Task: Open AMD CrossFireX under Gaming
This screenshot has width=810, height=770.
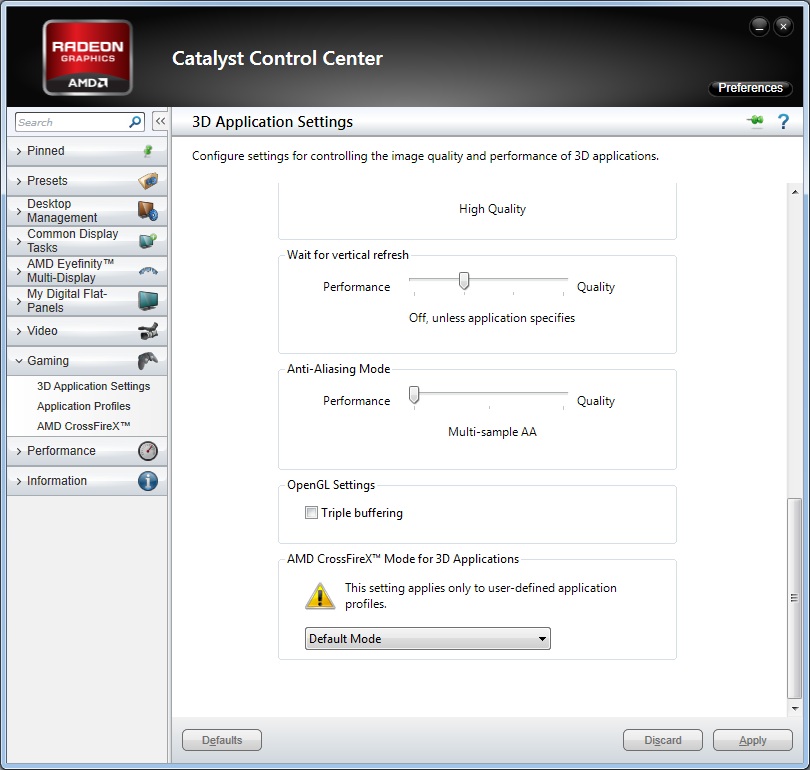Action: pos(84,426)
